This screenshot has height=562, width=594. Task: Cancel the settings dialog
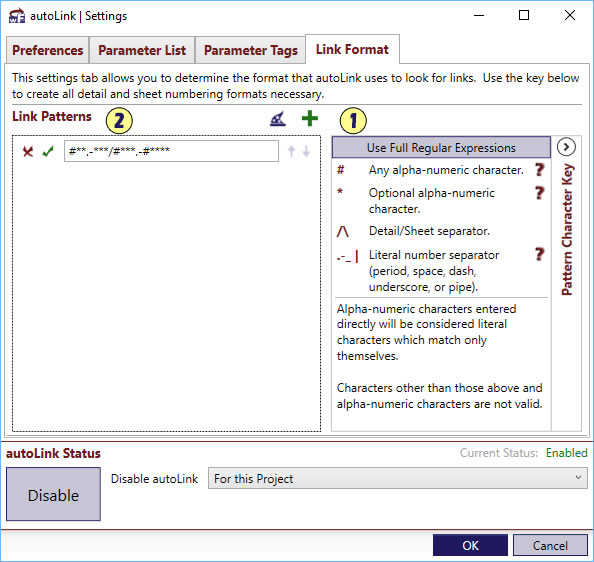[550, 545]
